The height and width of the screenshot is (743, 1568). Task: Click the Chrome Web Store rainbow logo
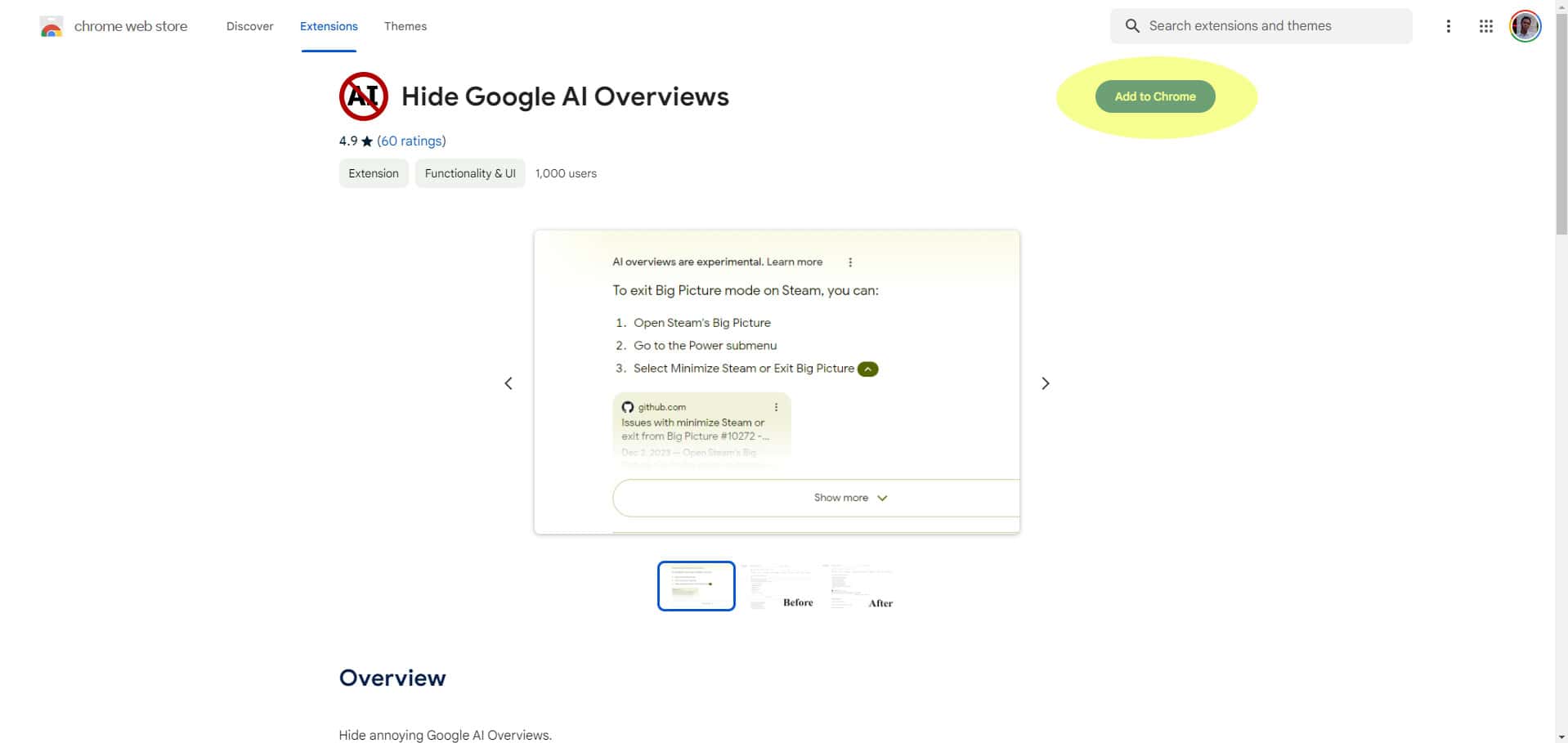(x=51, y=27)
